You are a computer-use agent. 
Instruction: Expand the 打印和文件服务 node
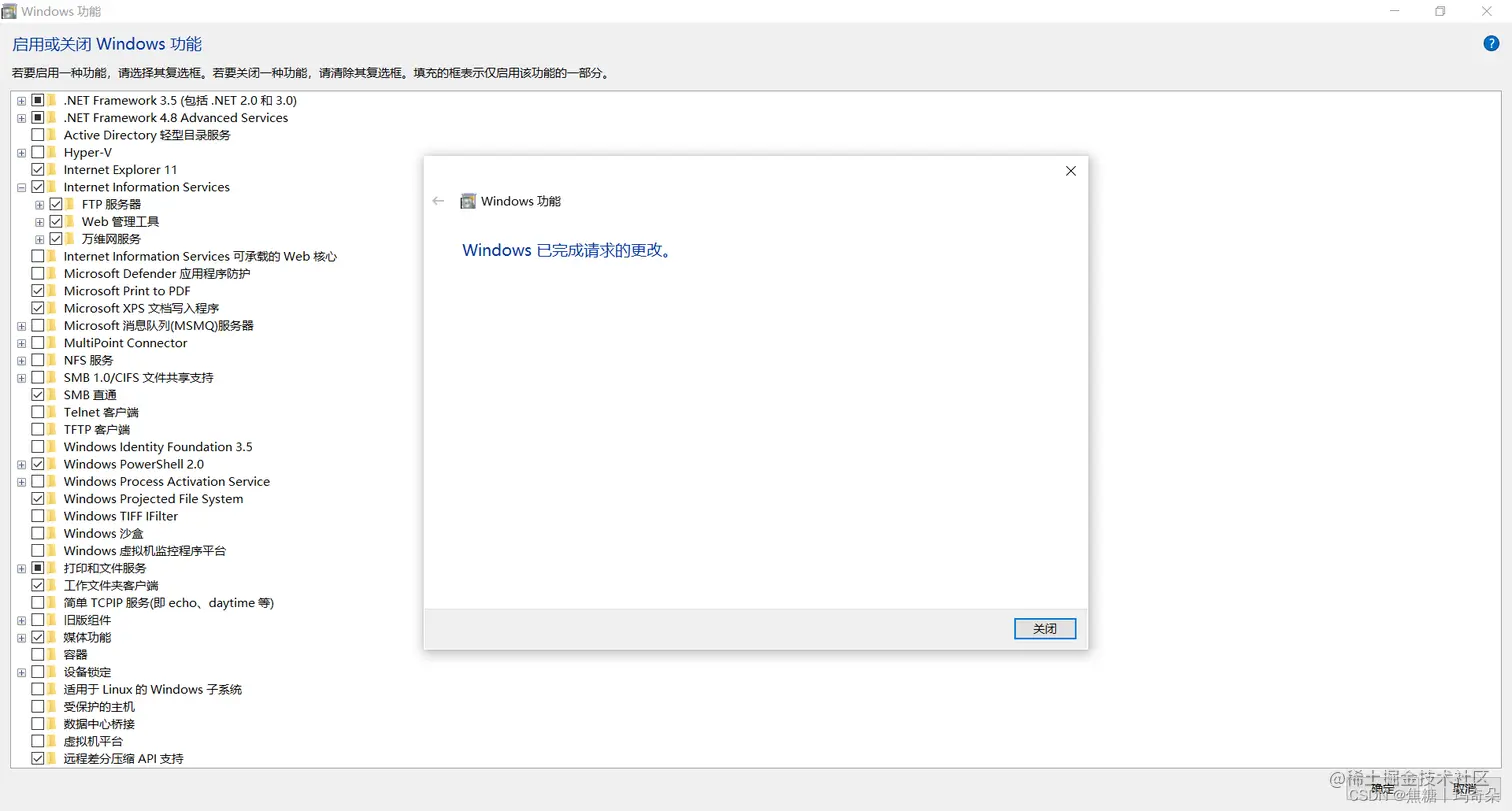pyautogui.click(x=21, y=568)
